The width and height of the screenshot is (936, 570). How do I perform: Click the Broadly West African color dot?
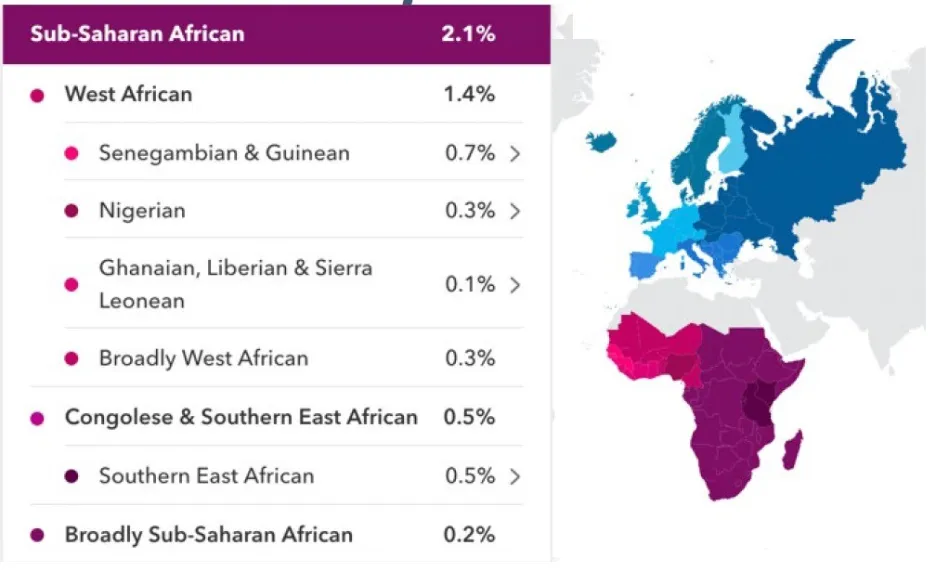(x=71, y=359)
